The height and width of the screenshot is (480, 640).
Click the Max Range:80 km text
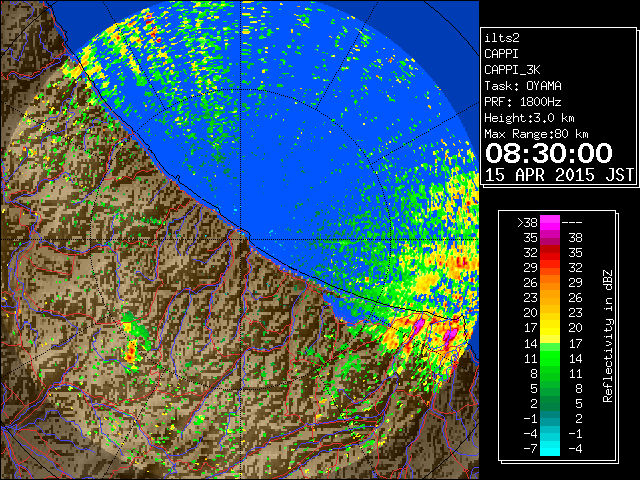[536, 134]
